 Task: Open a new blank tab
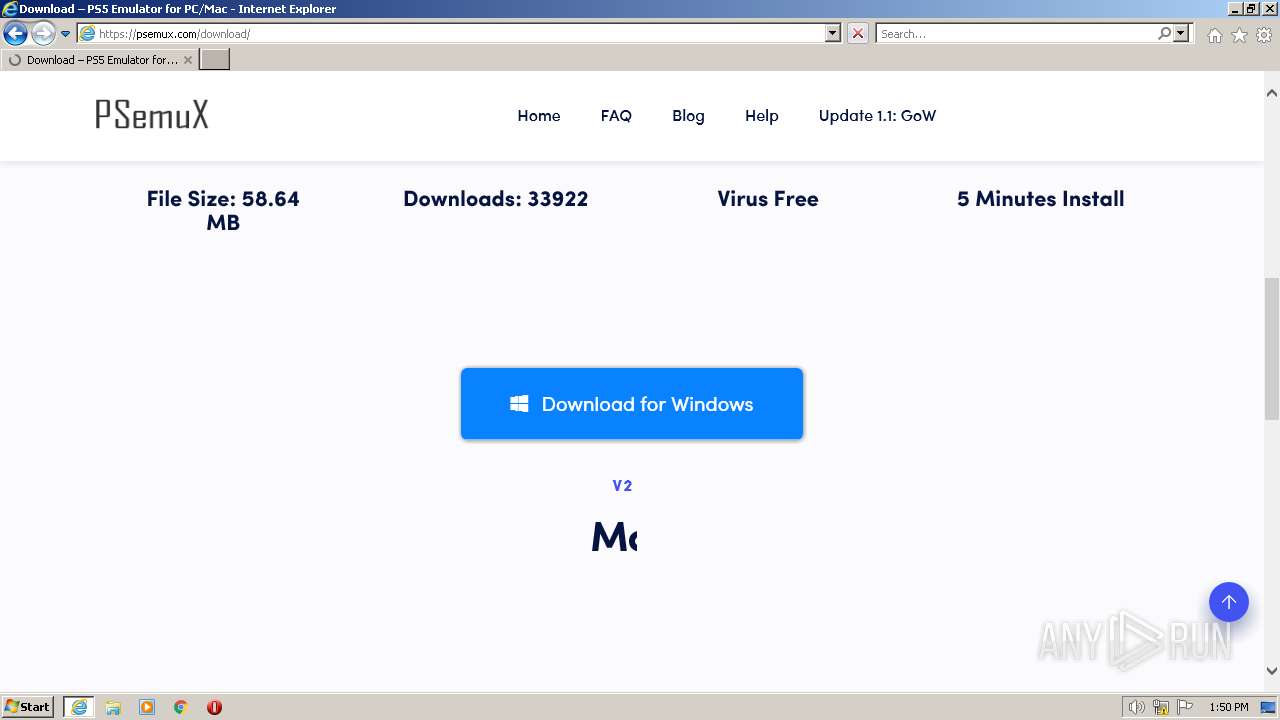[215, 60]
